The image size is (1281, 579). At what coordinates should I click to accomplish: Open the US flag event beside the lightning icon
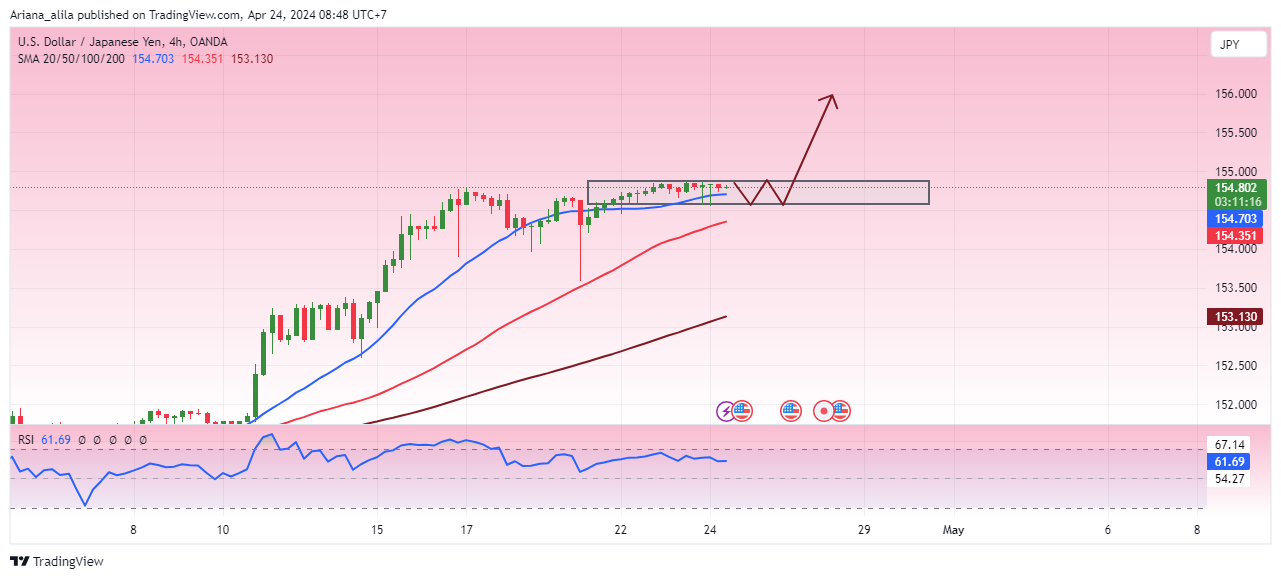point(742,410)
